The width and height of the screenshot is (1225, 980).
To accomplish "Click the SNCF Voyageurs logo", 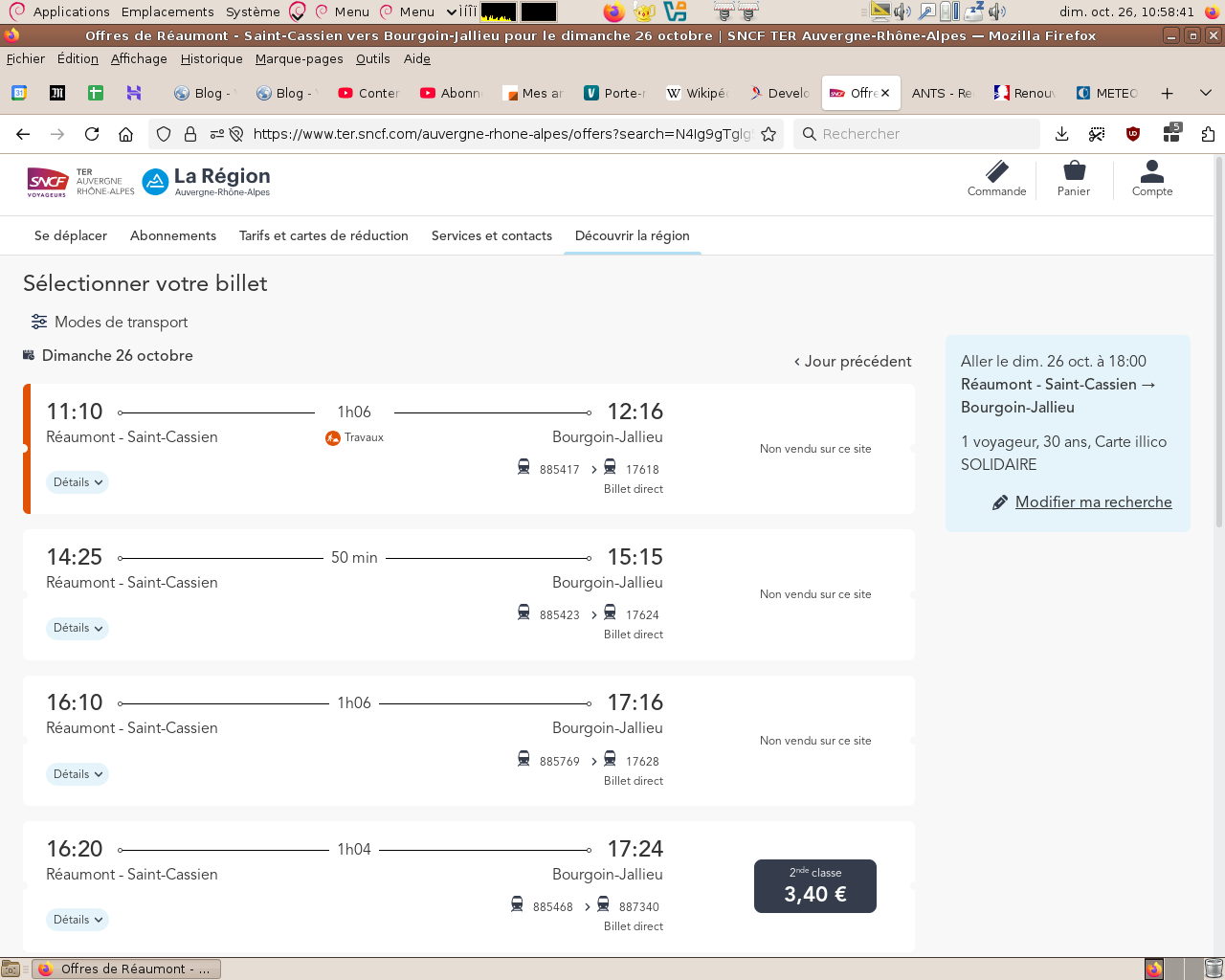I will click(47, 181).
